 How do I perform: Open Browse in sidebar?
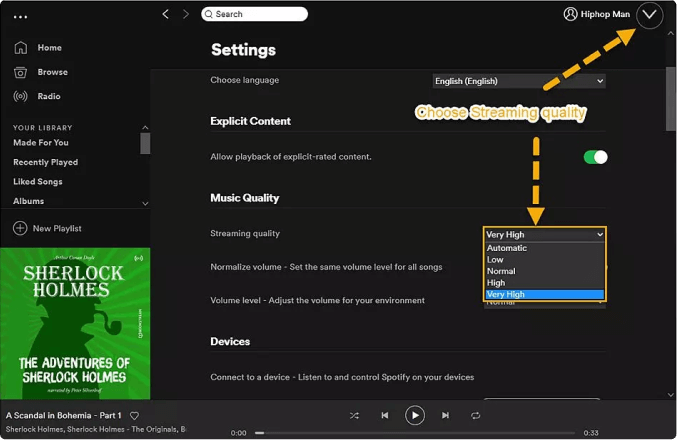[52, 72]
